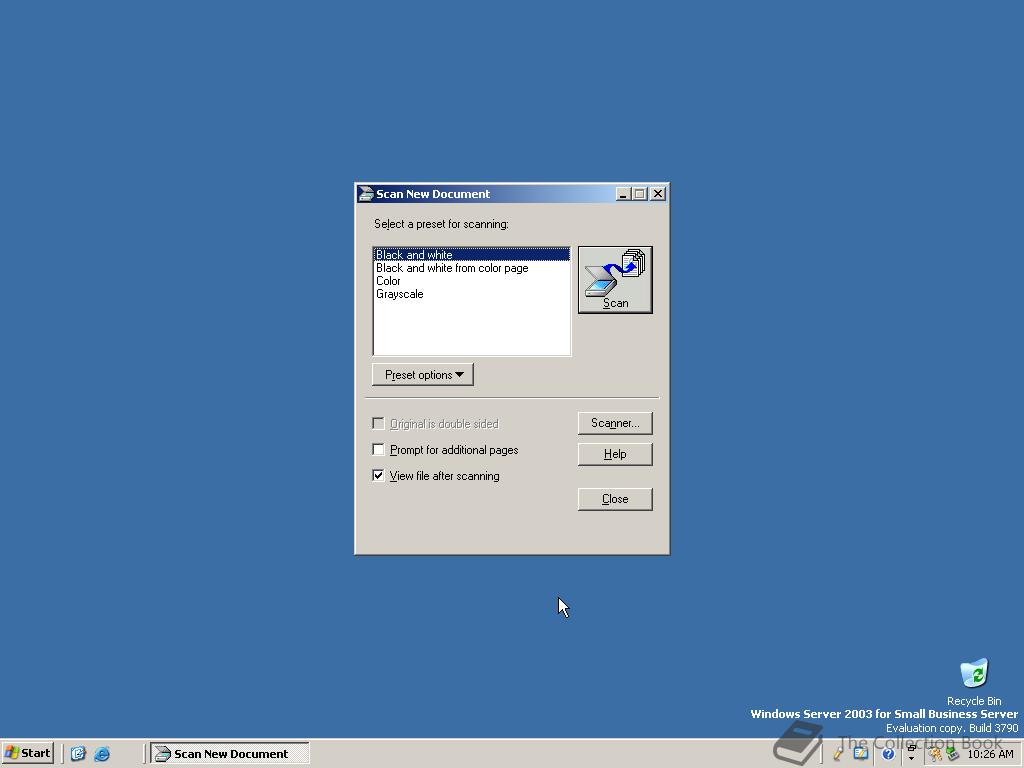Enable Prompt for additional pages
The height and width of the screenshot is (768, 1024).
[x=378, y=449]
